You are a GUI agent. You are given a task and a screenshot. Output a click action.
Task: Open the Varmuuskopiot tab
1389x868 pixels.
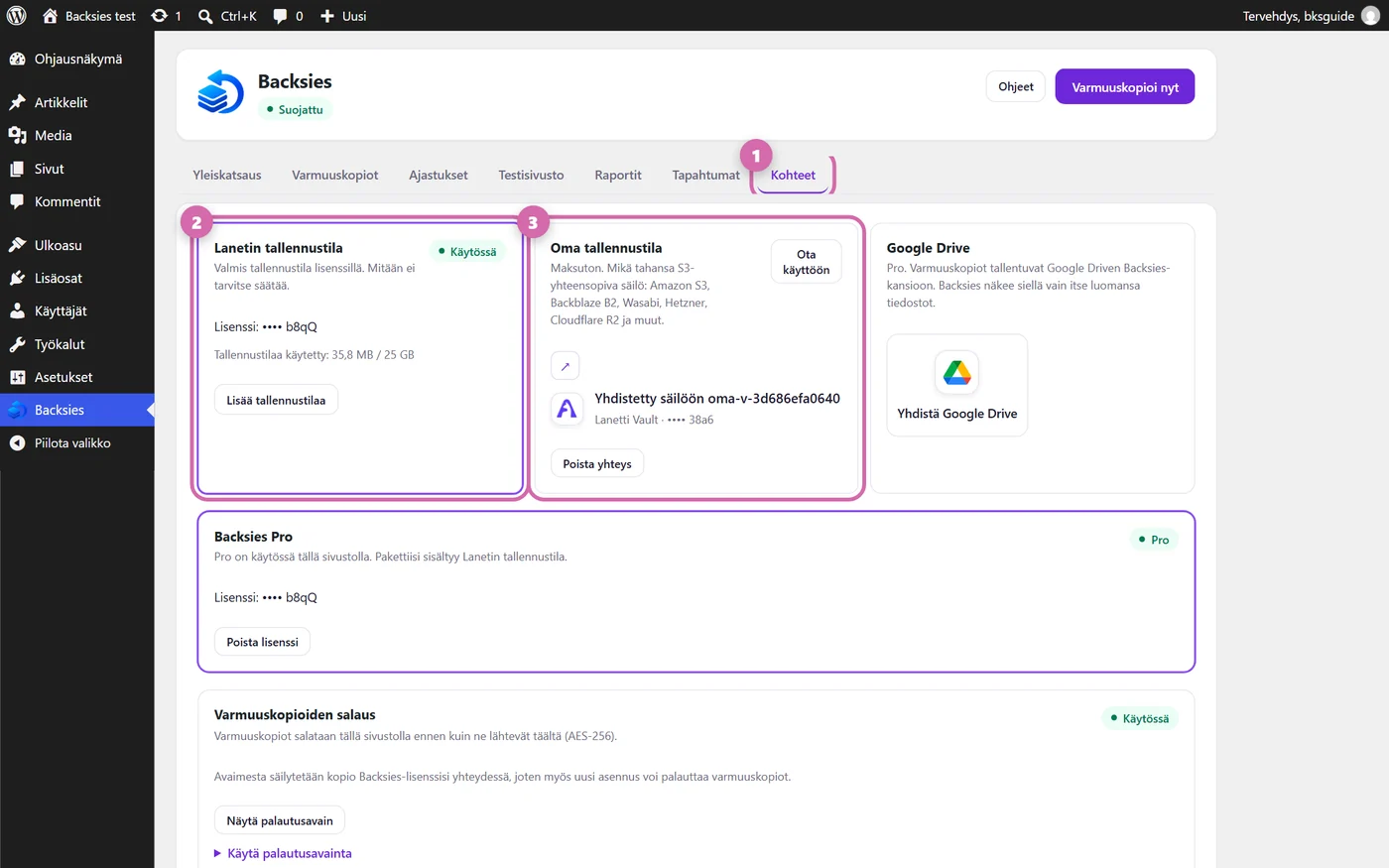tap(335, 176)
